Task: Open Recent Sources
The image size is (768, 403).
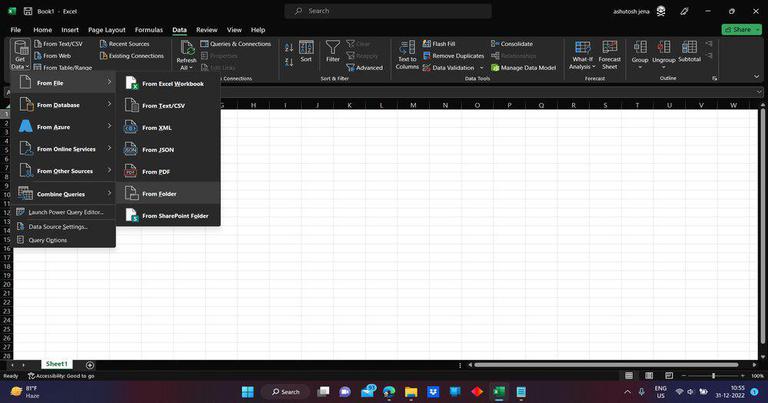Action: point(124,44)
